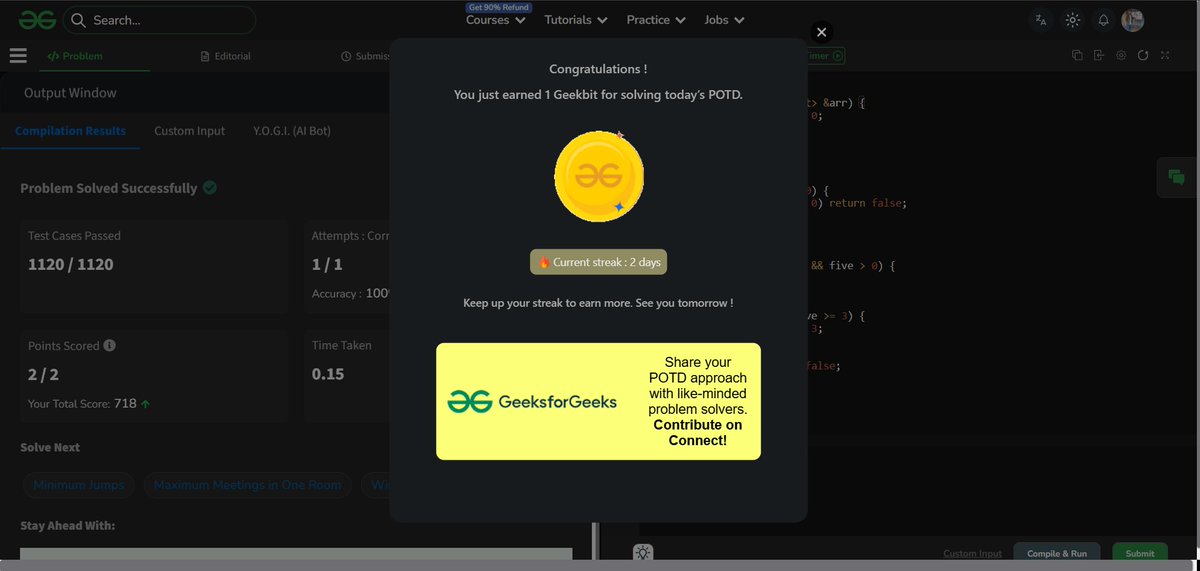Click the Solve Next label

click(x=50, y=447)
